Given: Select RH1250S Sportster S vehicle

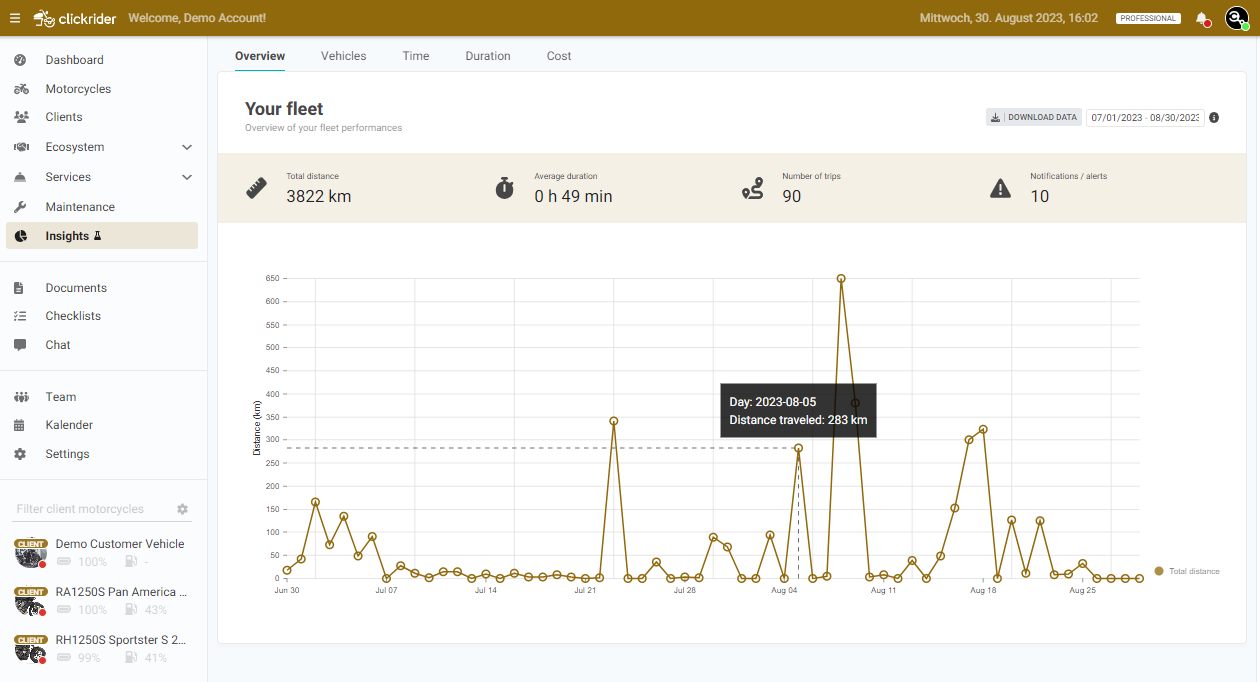Looking at the screenshot, I should pyautogui.click(x=121, y=640).
